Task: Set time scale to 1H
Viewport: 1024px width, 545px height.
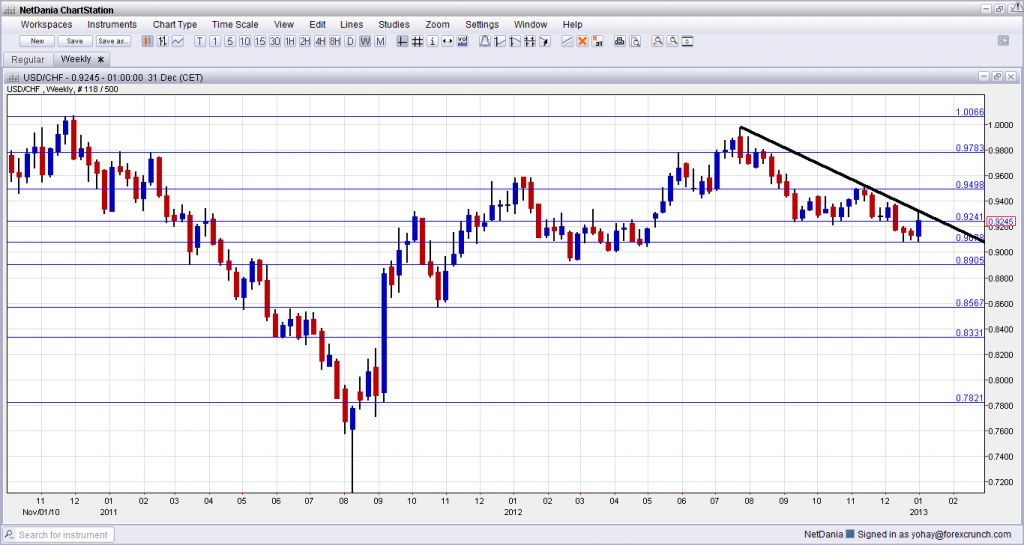Action: pos(290,41)
